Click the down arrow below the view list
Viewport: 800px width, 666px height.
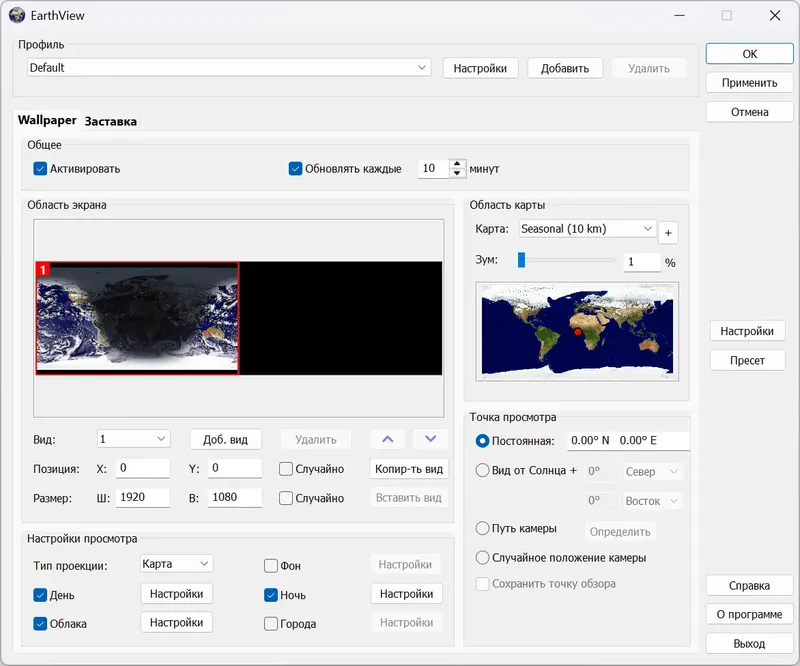(430, 438)
